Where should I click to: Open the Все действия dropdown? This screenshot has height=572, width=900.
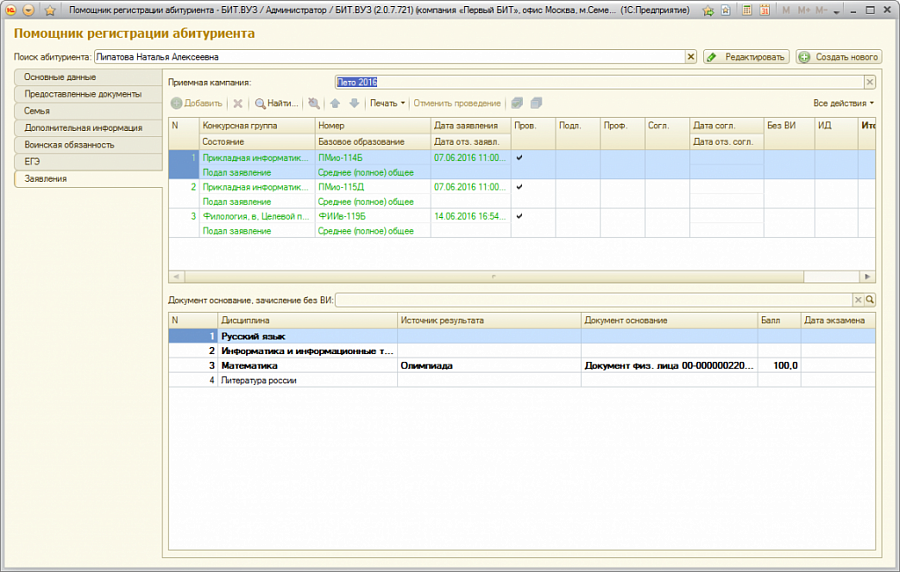coord(843,103)
